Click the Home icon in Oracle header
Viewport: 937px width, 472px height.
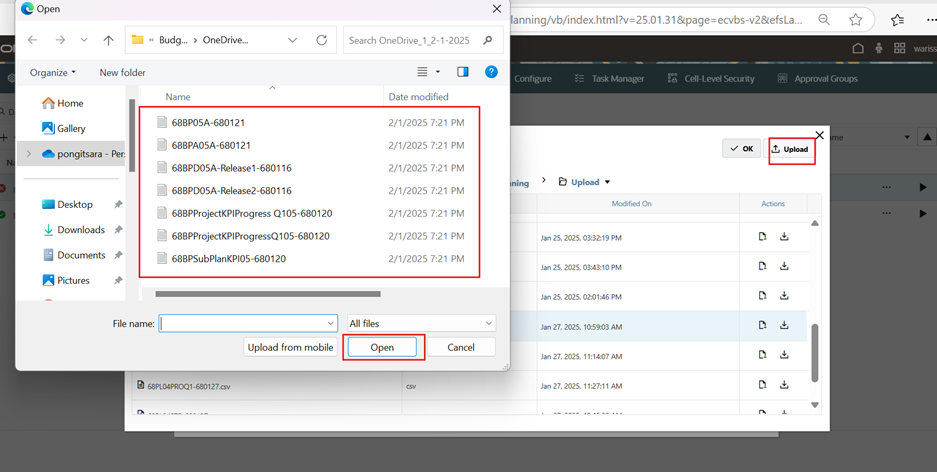[858, 48]
